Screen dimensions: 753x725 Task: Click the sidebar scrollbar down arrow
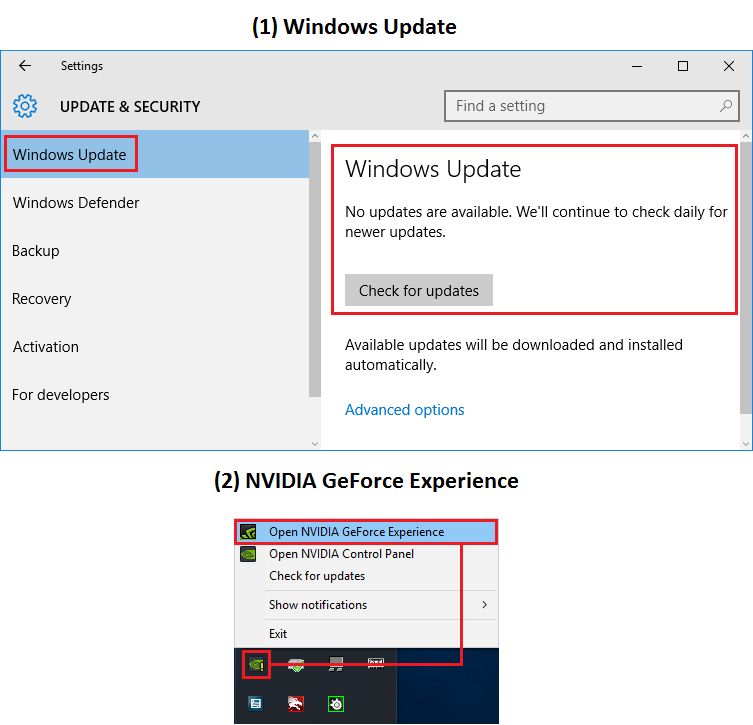[315, 442]
